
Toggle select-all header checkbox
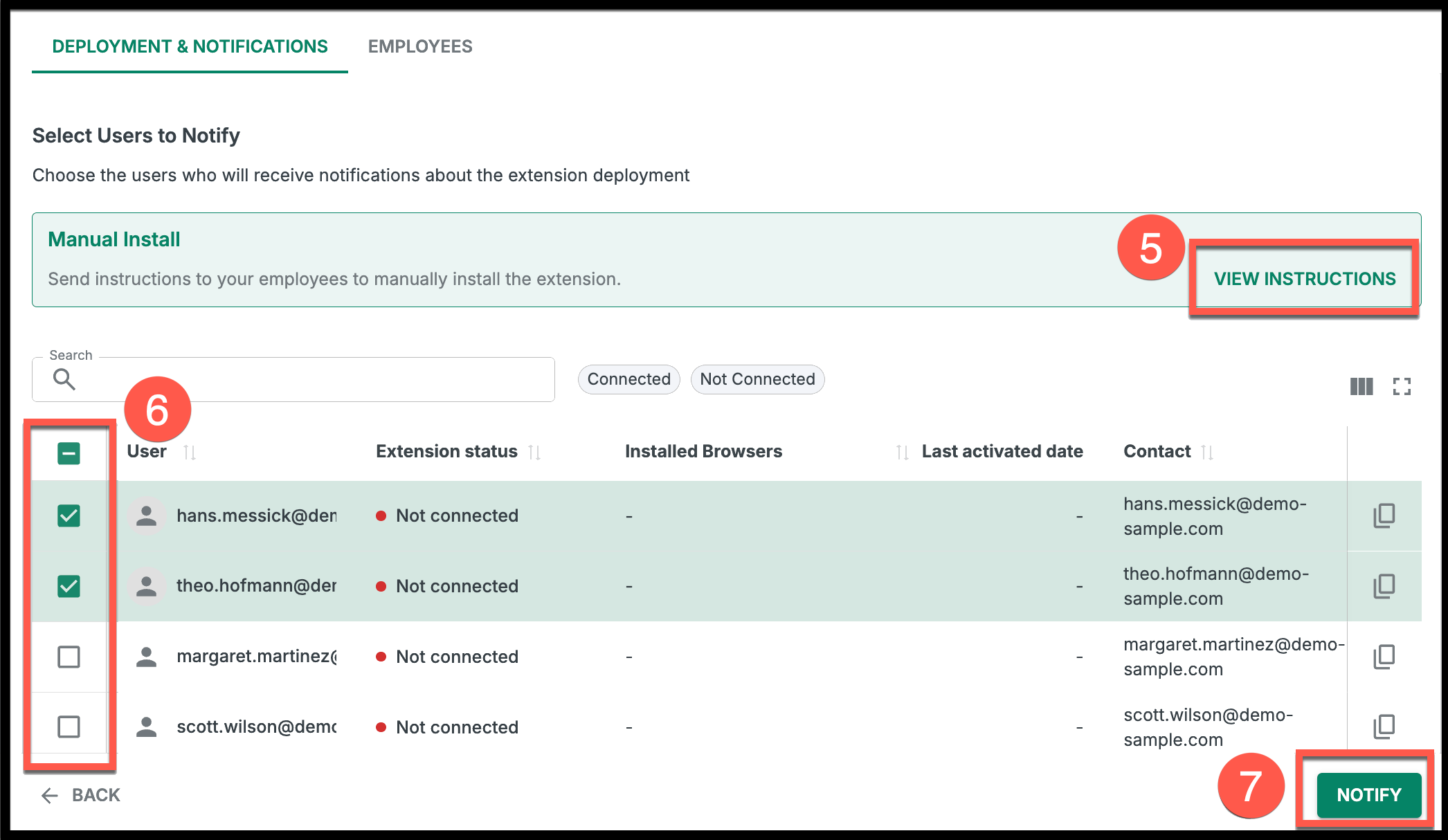coord(69,454)
